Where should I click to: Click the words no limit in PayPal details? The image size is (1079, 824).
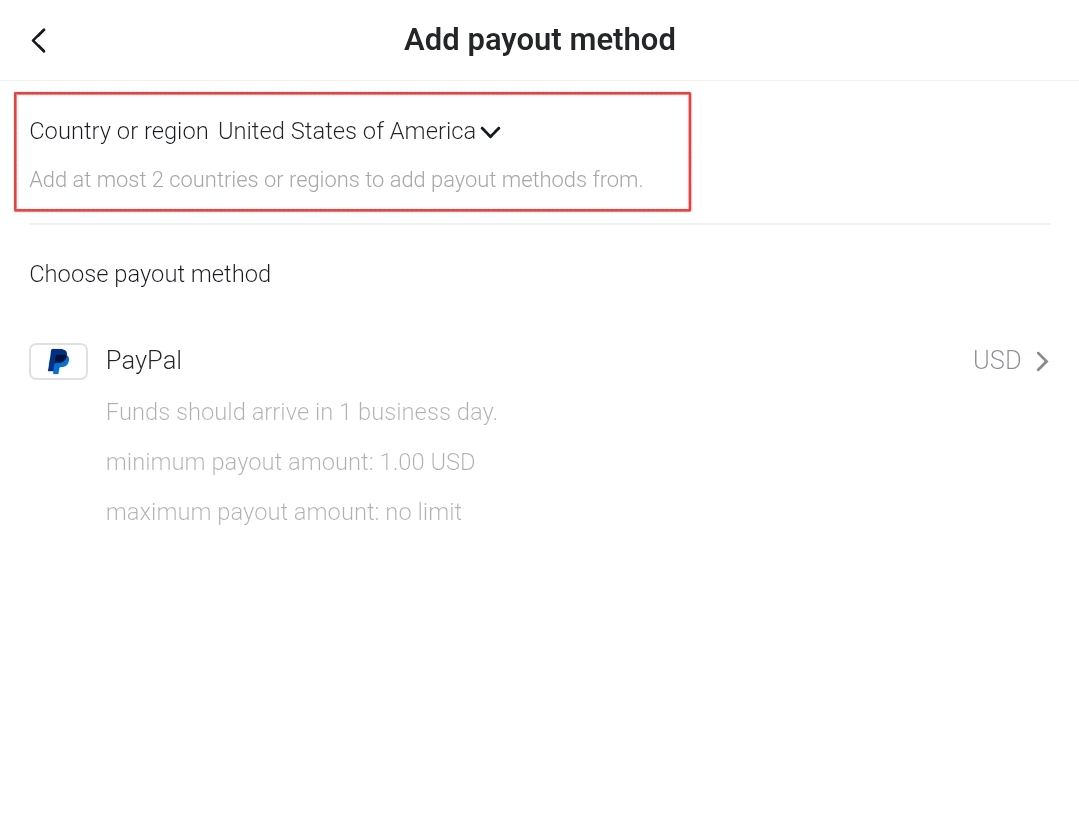423,512
